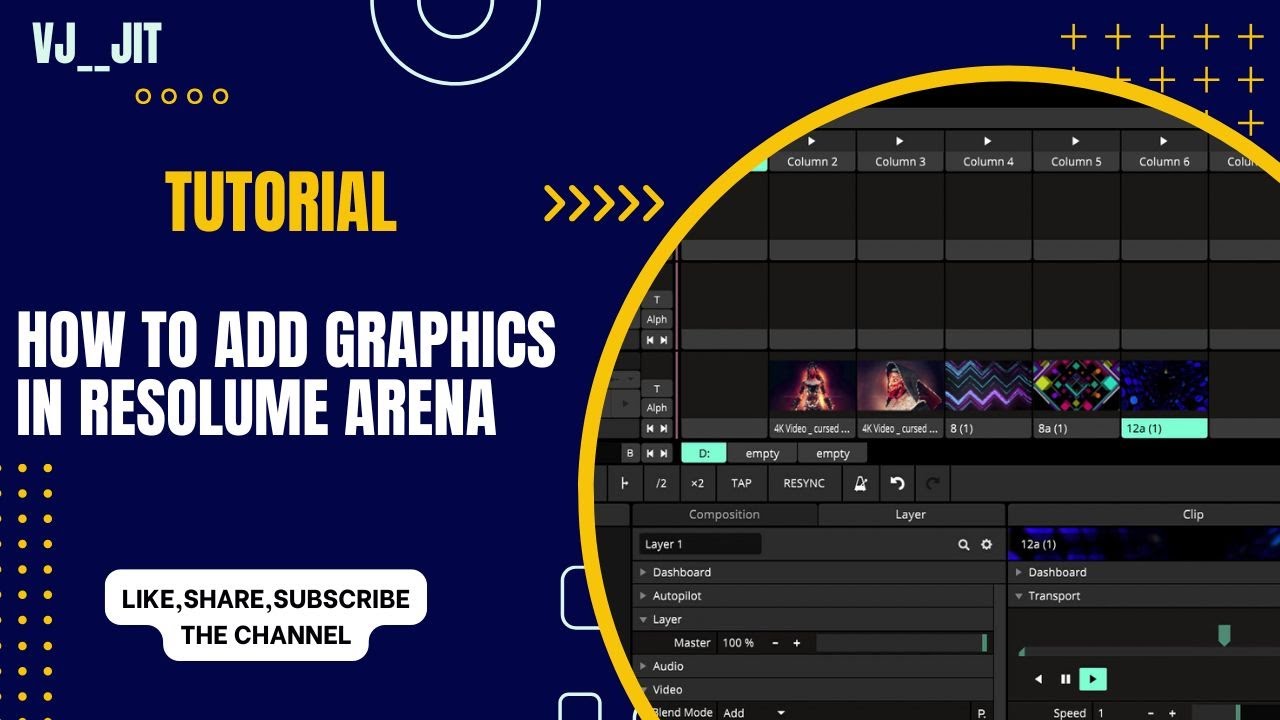The width and height of the screenshot is (1280, 720).
Task: Double the tempo with ×2
Action: 697,483
